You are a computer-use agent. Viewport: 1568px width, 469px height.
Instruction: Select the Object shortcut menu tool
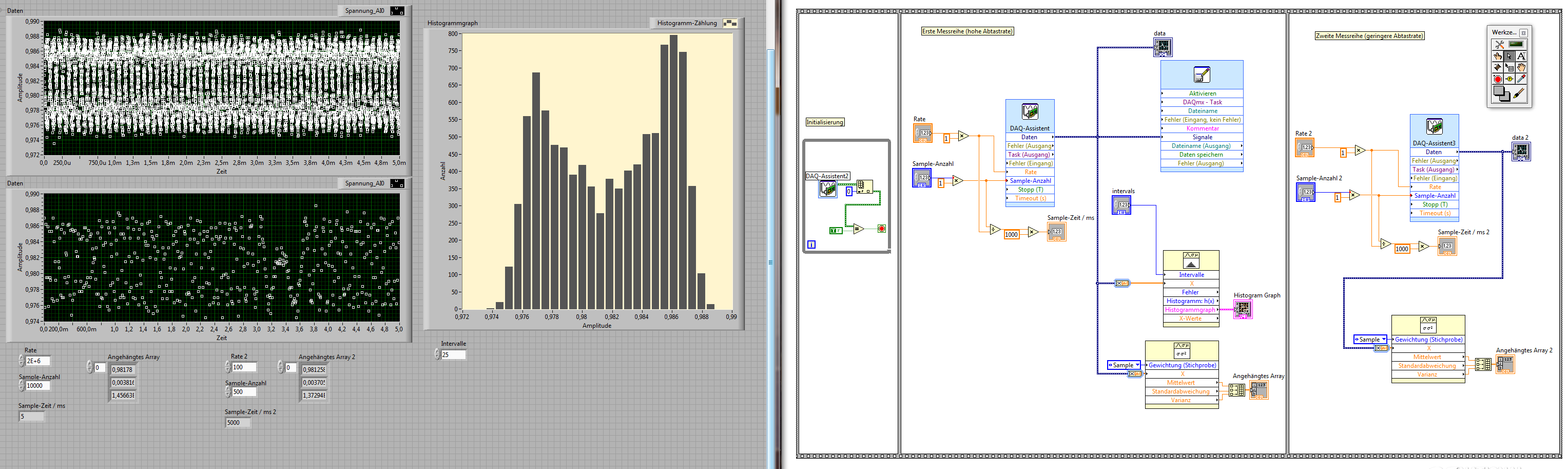pos(1509,68)
